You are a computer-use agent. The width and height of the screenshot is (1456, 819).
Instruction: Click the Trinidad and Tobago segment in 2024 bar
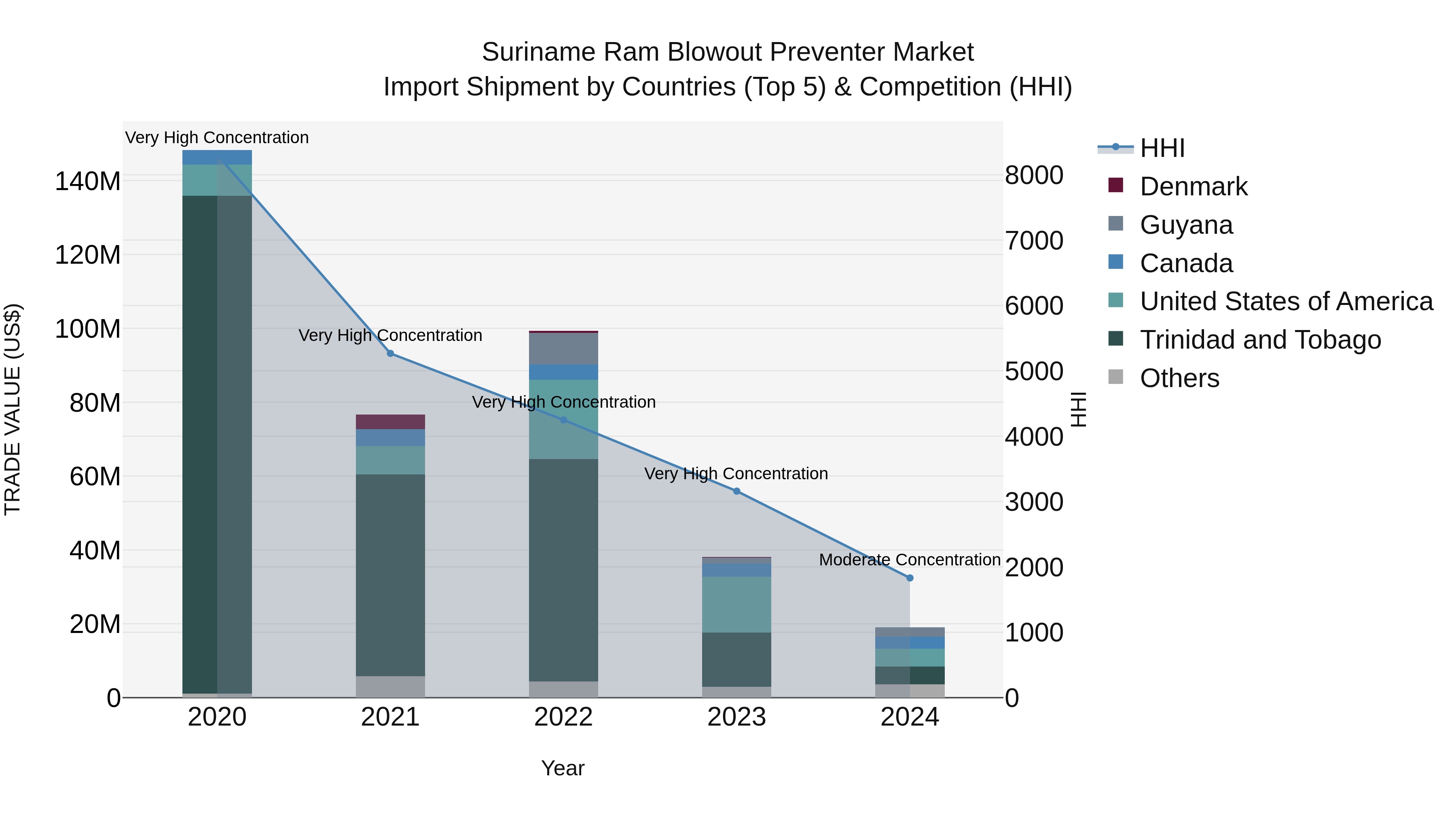click(910, 675)
